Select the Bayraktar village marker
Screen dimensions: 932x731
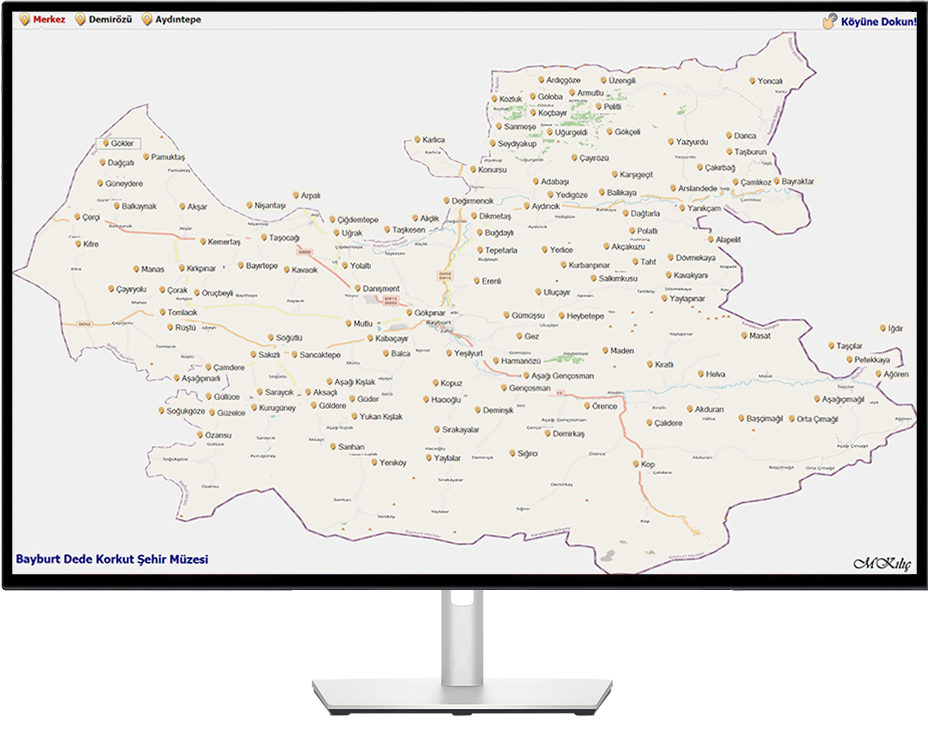point(775,181)
